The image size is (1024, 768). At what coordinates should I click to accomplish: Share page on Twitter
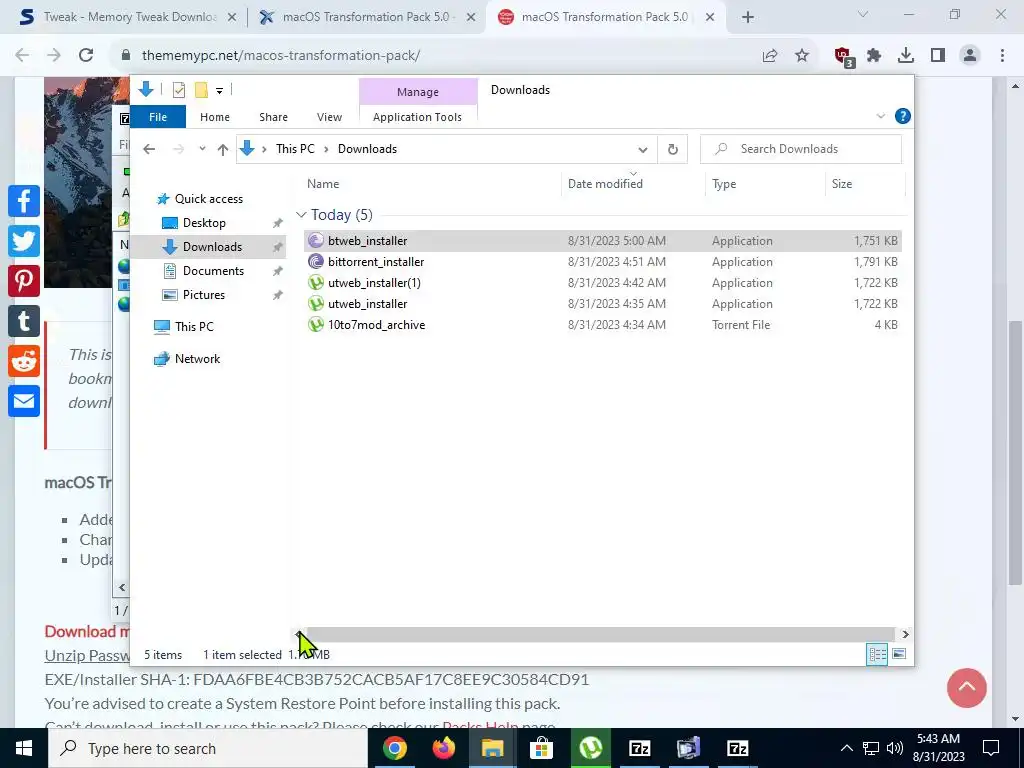click(x=24, y=241)
